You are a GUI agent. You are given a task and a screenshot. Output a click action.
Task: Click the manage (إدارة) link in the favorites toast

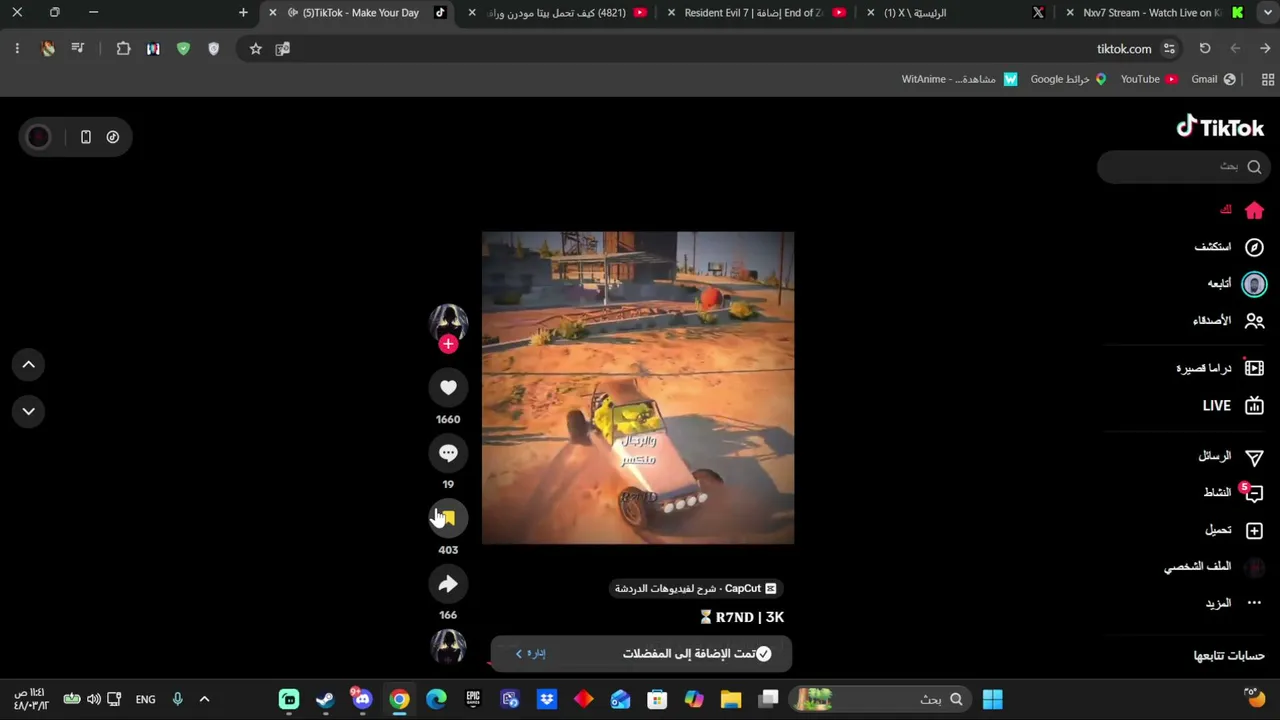pos(532,654)
